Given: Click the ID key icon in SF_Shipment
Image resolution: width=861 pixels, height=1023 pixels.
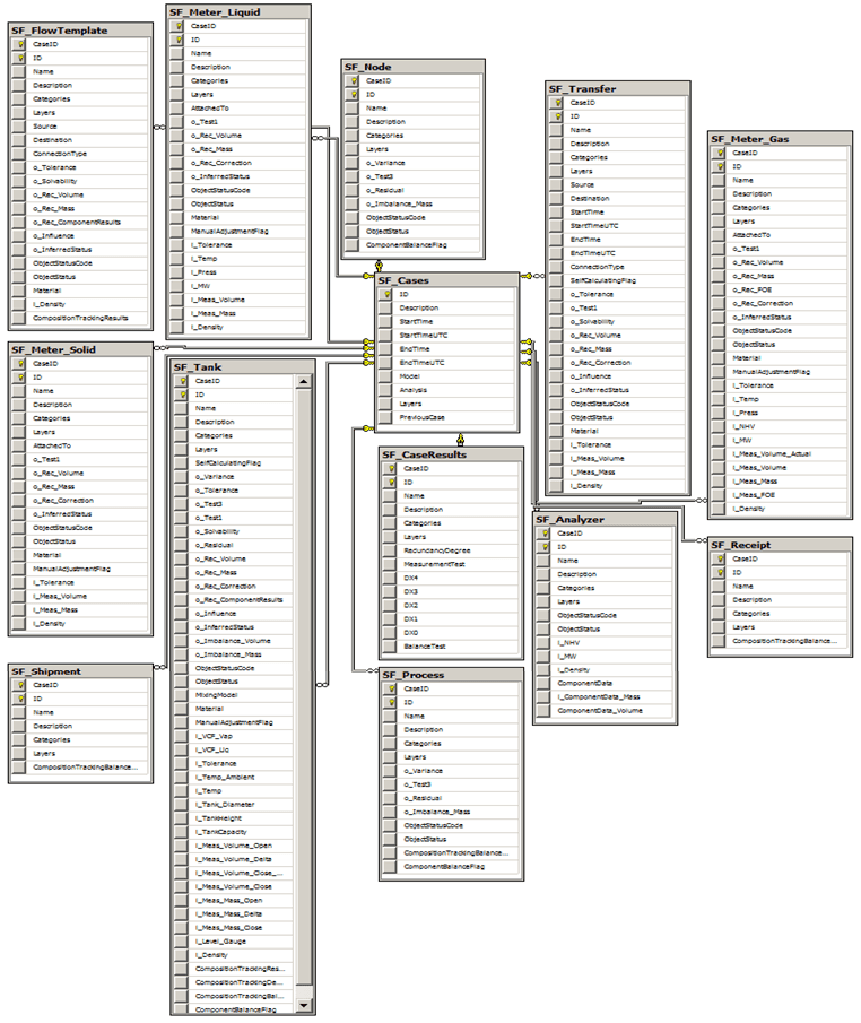Looking at the screenshot, I should 19,699.
